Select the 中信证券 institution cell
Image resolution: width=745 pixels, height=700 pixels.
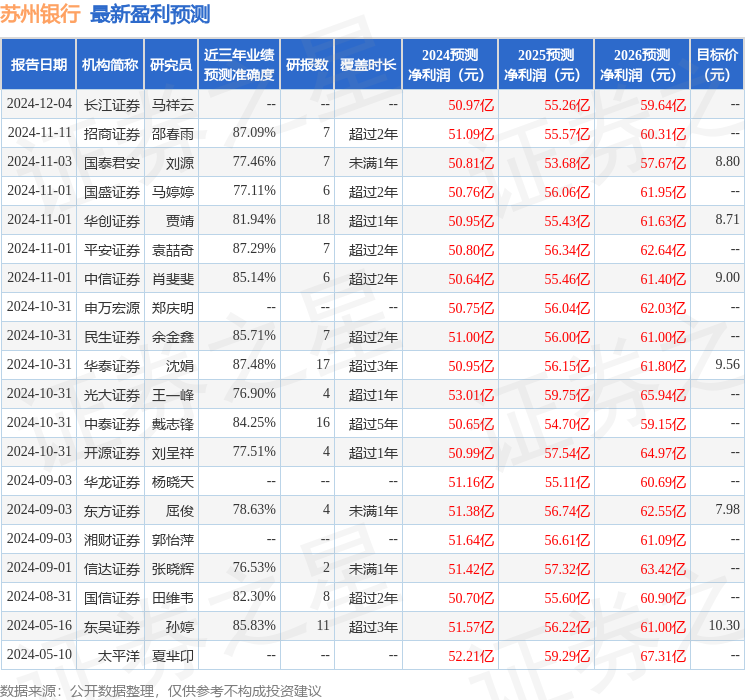coord(112,279)
